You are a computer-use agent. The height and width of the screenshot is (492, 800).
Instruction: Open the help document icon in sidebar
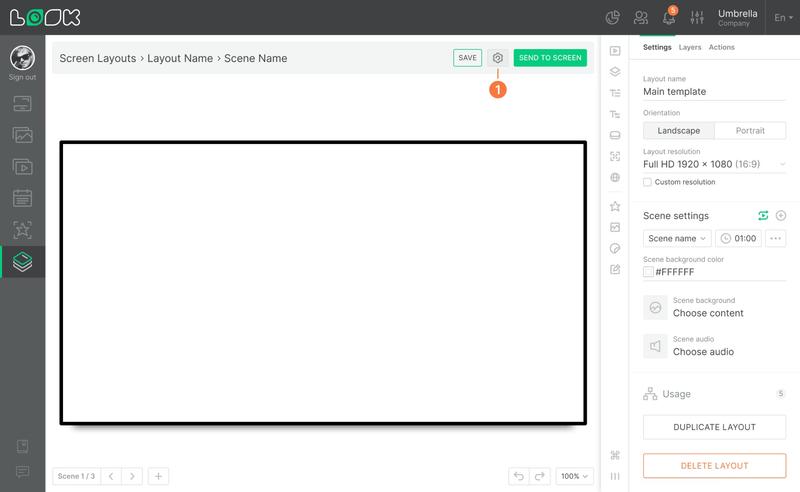click(22, 446)
